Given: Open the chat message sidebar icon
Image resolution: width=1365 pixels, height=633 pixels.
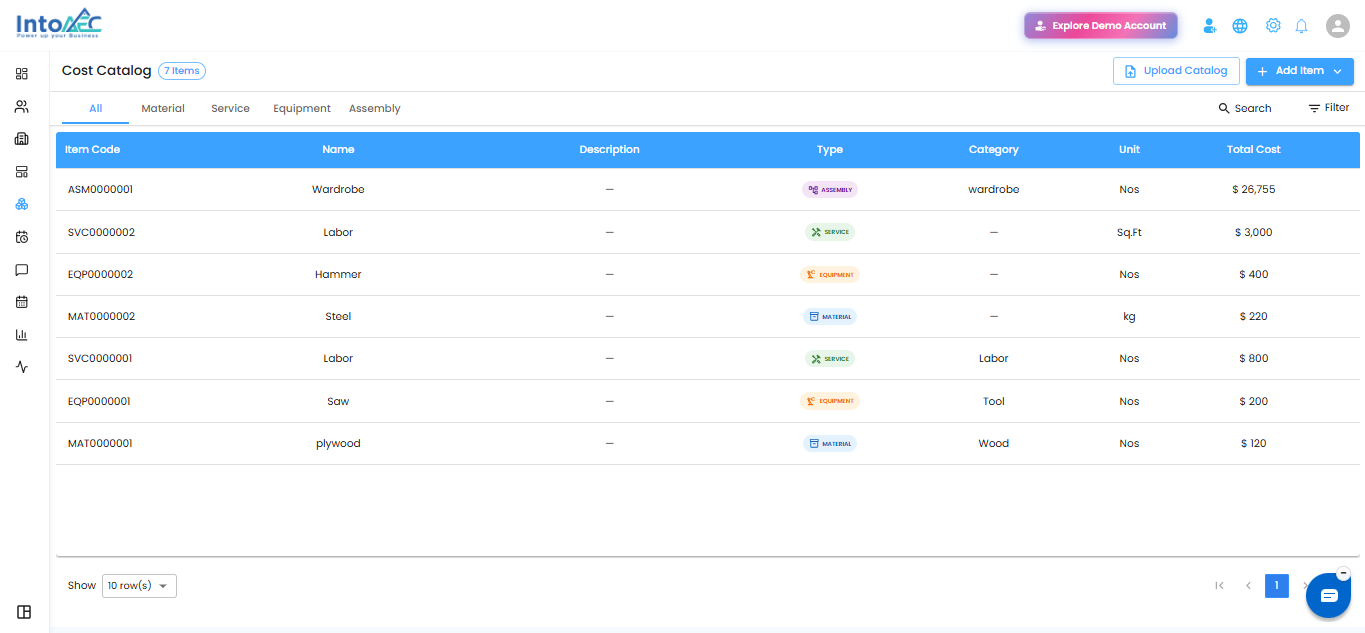Looking at the screenshot, I should (22, 270).
